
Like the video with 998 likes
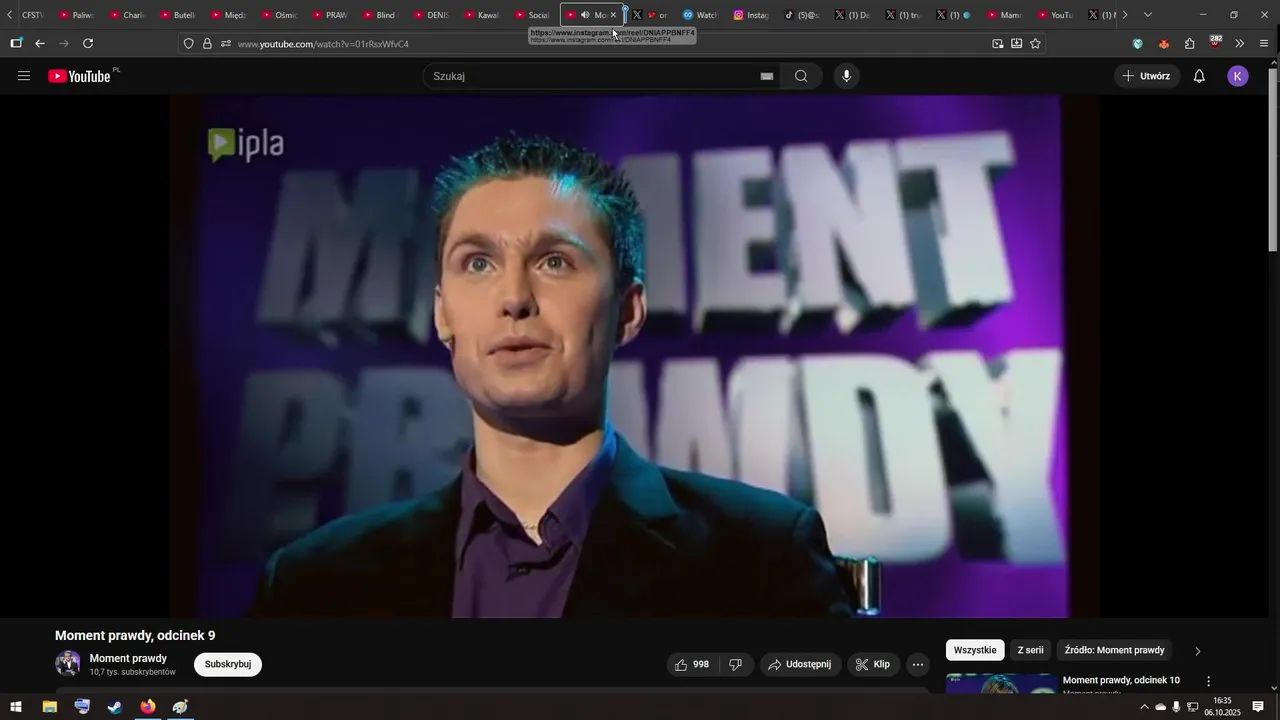click(692, 664)
